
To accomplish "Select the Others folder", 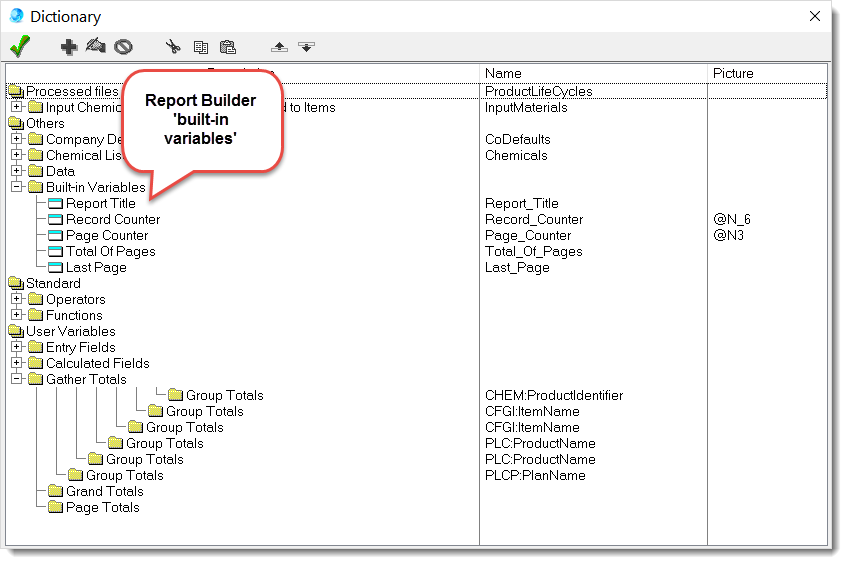I will 45,123.
